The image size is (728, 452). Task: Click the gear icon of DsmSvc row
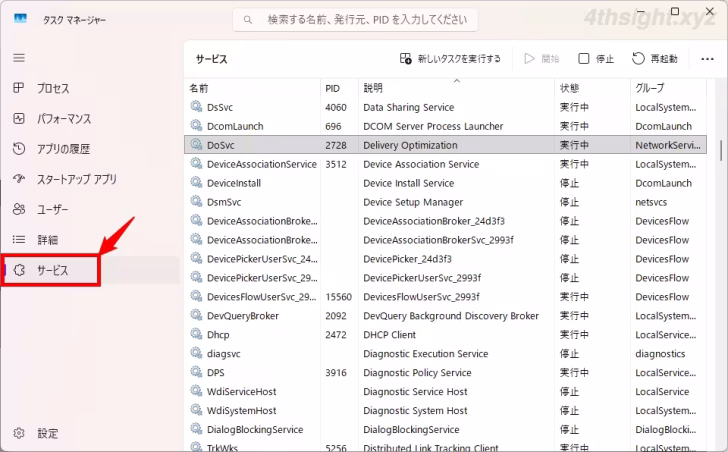tap(196, 202)
